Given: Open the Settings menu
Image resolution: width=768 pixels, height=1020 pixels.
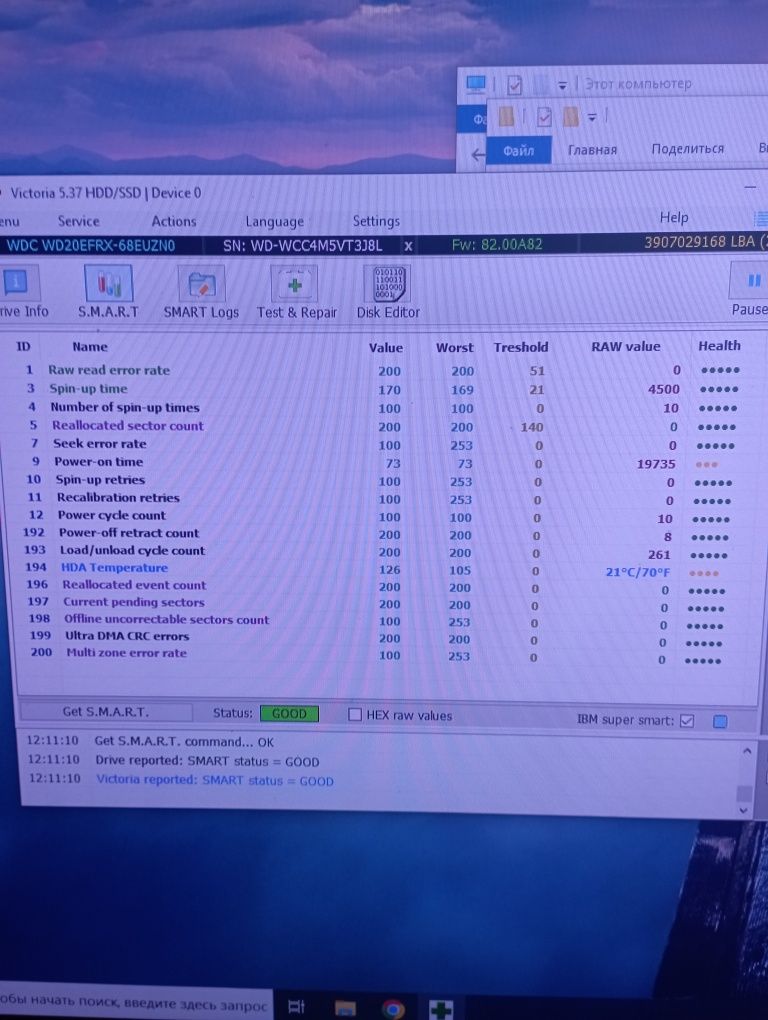Looking at the screenshot, I should [376, 221].
